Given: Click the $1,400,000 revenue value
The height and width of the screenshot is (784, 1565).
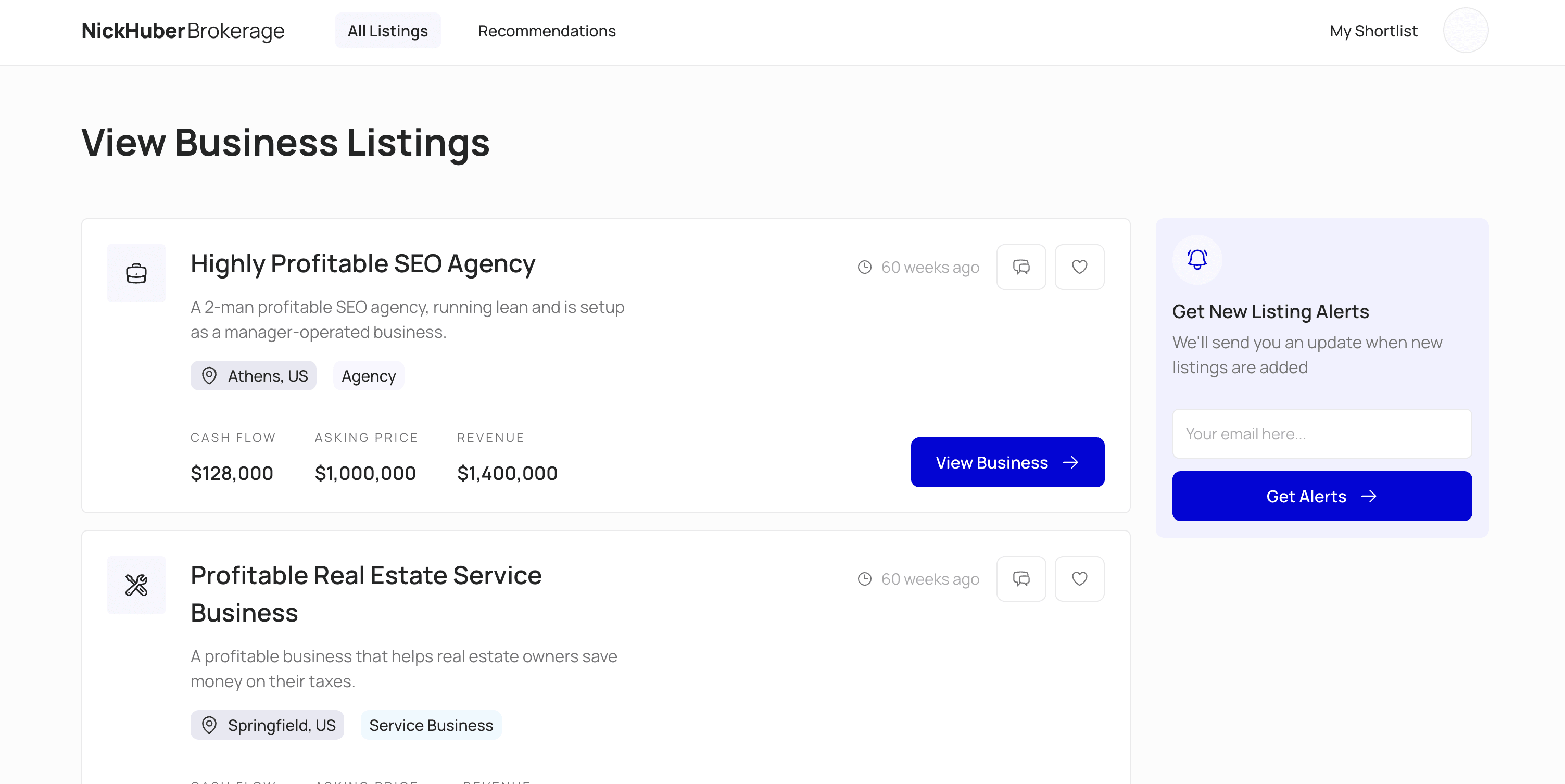Looking at the screenshot, I should (x=507, y=473).
